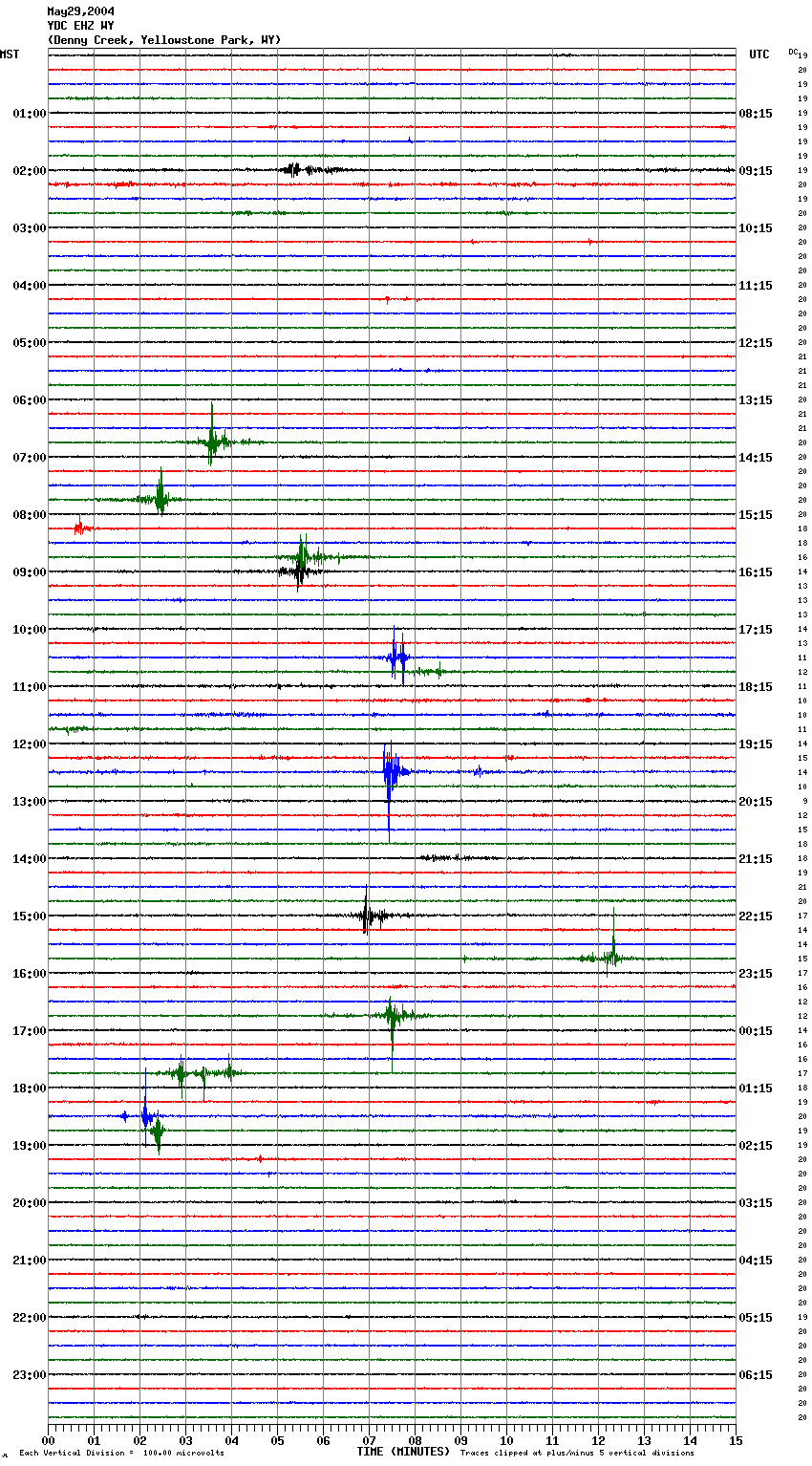This screenshot has height=1466, width=812.
Task: Click the '22:00' MST time label
Action: 30,1318
